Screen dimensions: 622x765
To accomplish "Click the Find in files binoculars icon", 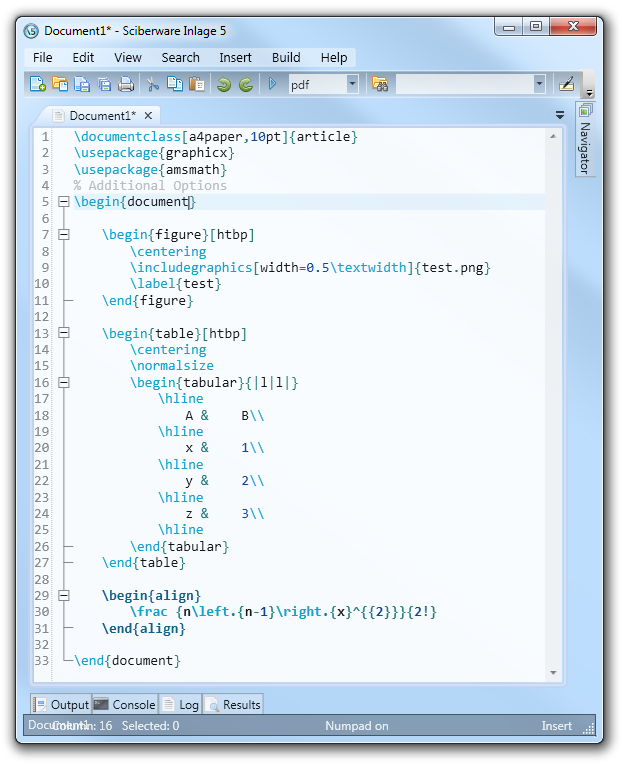I will click(380, 84).
